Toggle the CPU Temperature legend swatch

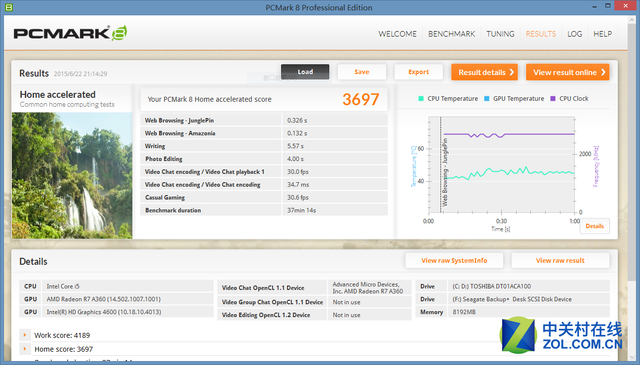tap(421, 98)
